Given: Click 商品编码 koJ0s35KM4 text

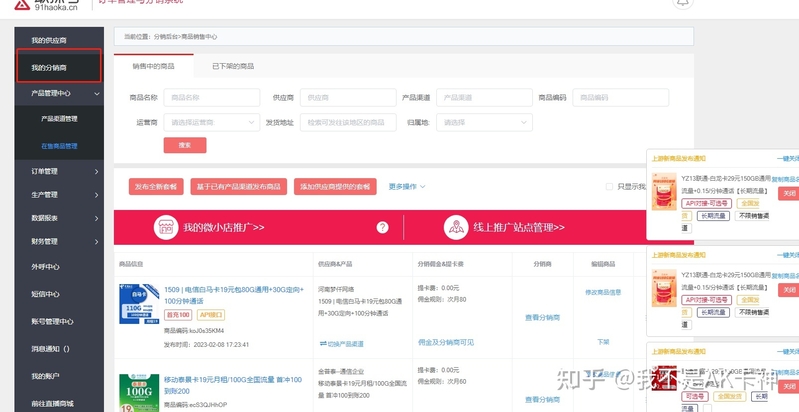Looking at the screenshot, I should click(194, 331).
